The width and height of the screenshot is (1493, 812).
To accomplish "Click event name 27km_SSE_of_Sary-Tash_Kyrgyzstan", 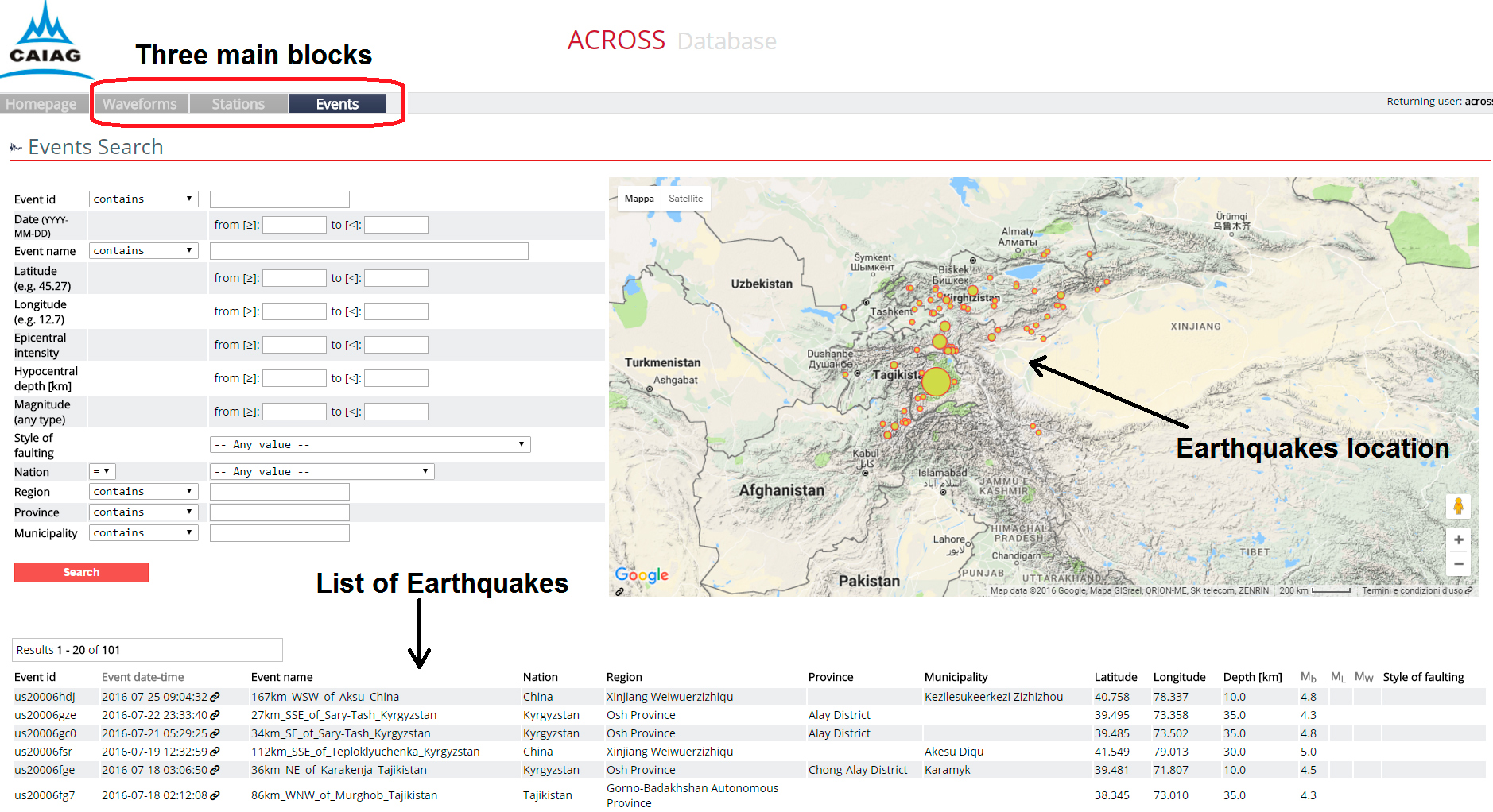I will coord(343,715).
